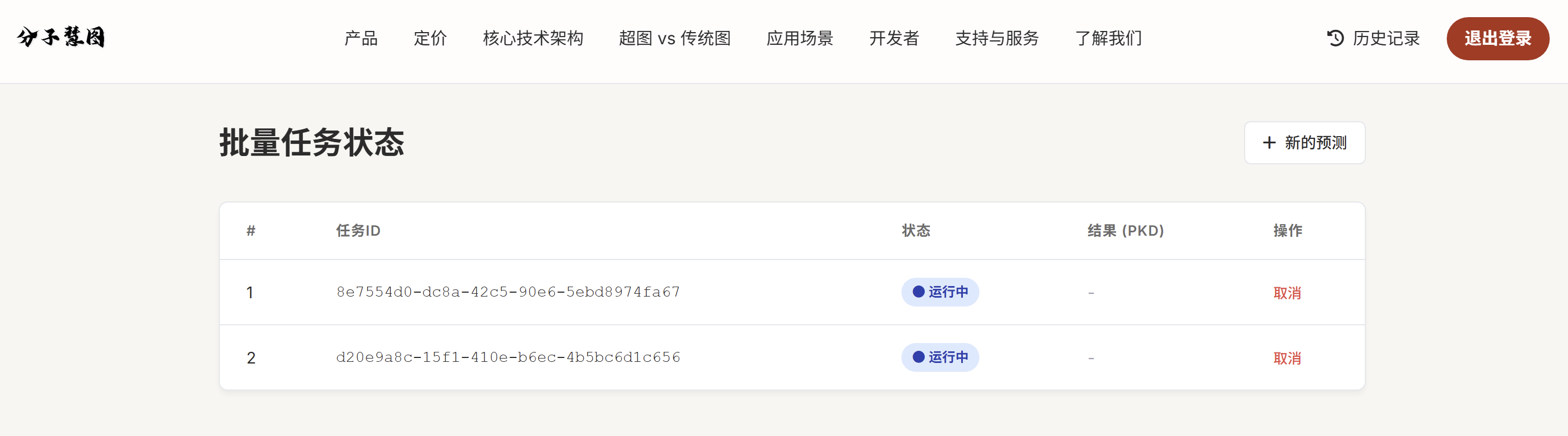
Task: Open 历史记录 history link
Action: (x=1385, y=38)
